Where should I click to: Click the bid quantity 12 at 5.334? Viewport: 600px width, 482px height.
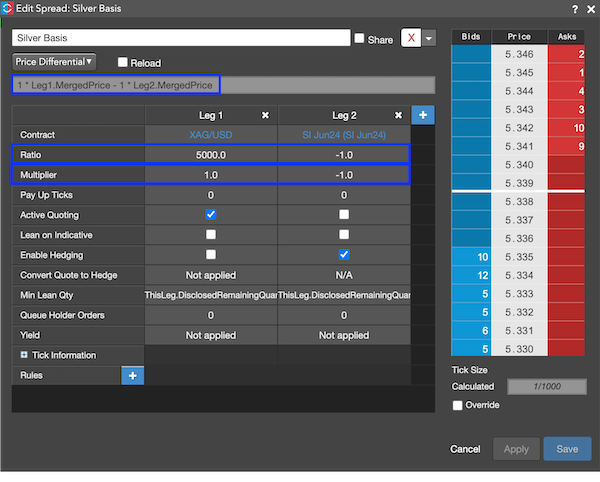(x=471, y=275)
